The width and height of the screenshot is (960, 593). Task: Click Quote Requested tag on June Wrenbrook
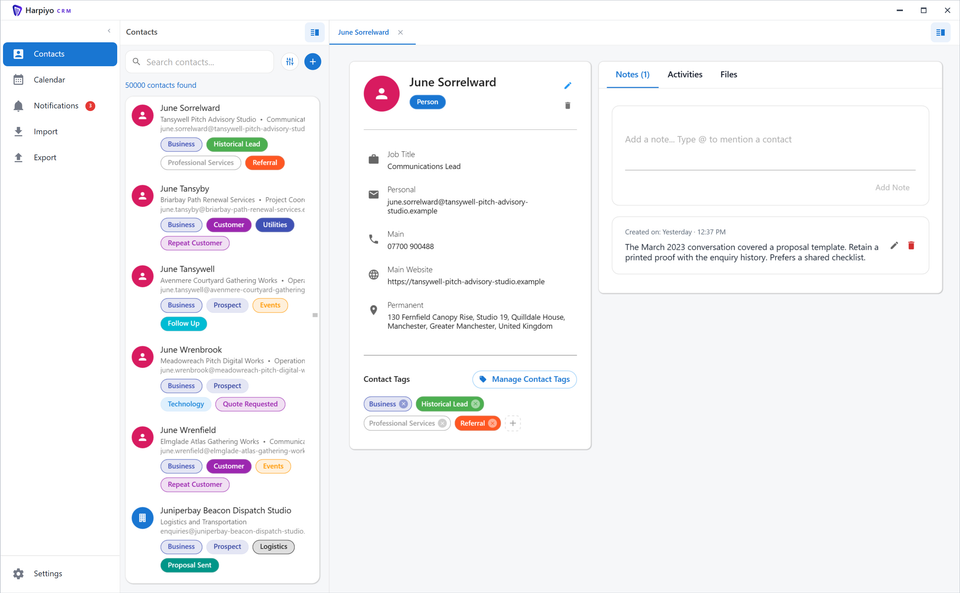[250, 404]
